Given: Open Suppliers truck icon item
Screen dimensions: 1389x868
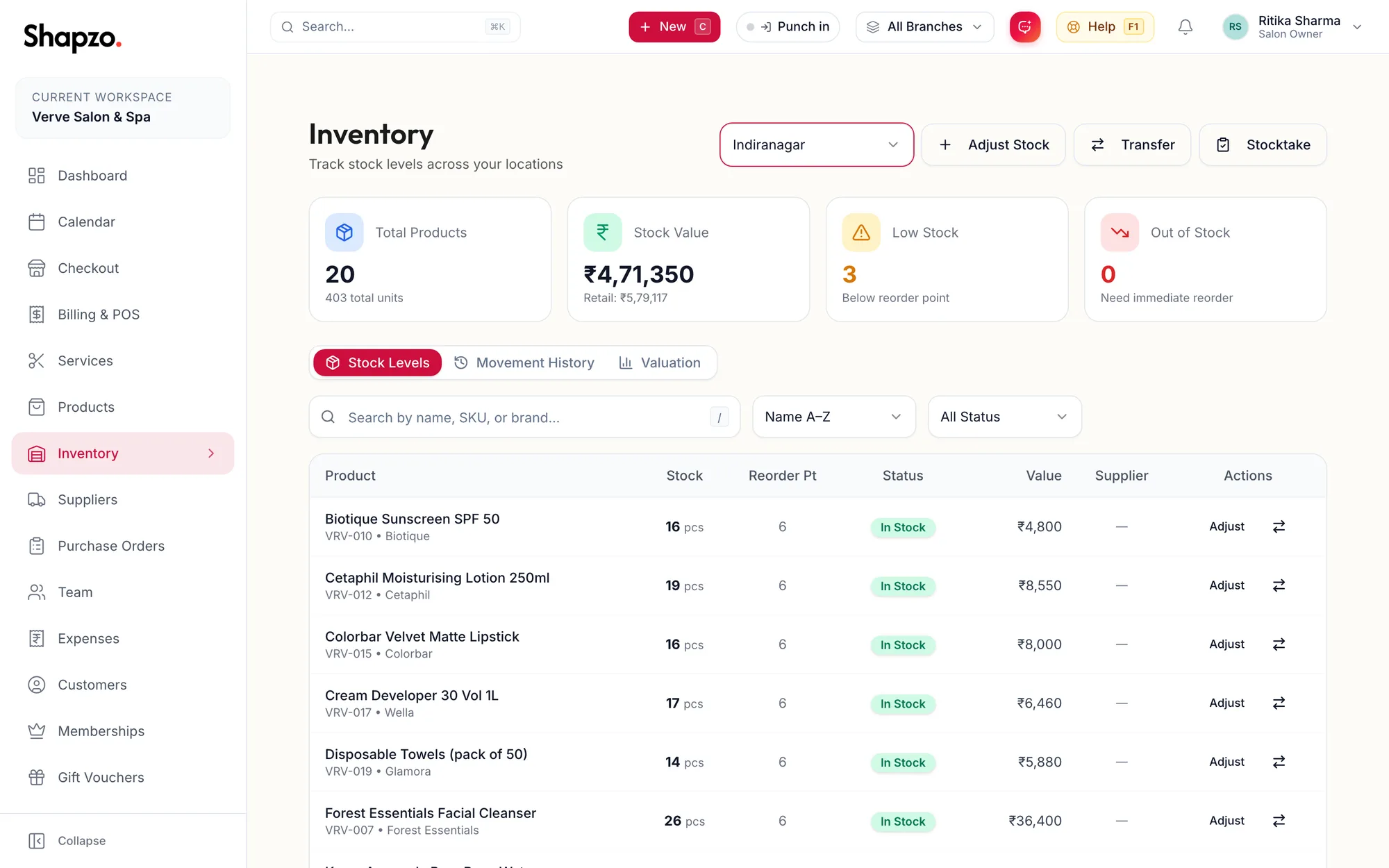Looking at the screenshot, I should [123, 500].
